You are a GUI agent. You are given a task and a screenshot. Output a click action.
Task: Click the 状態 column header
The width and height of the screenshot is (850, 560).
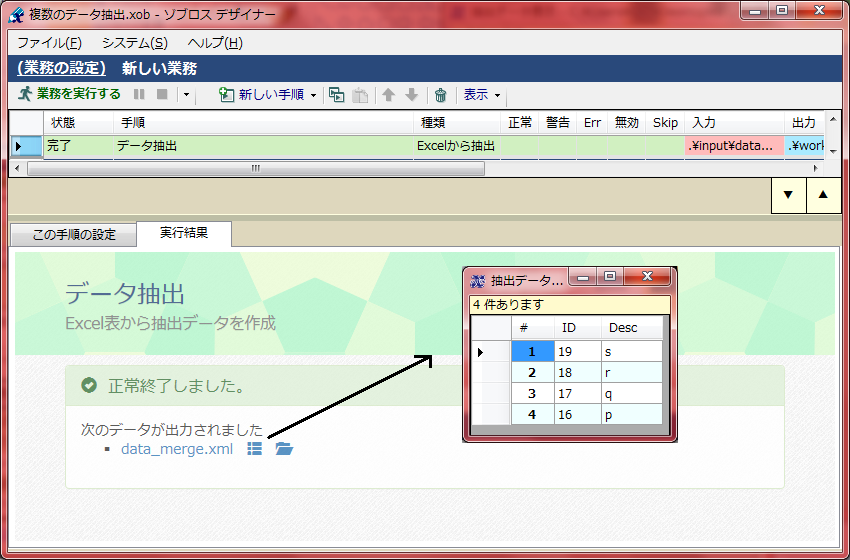pyautogui.click(x=78, y=123)
